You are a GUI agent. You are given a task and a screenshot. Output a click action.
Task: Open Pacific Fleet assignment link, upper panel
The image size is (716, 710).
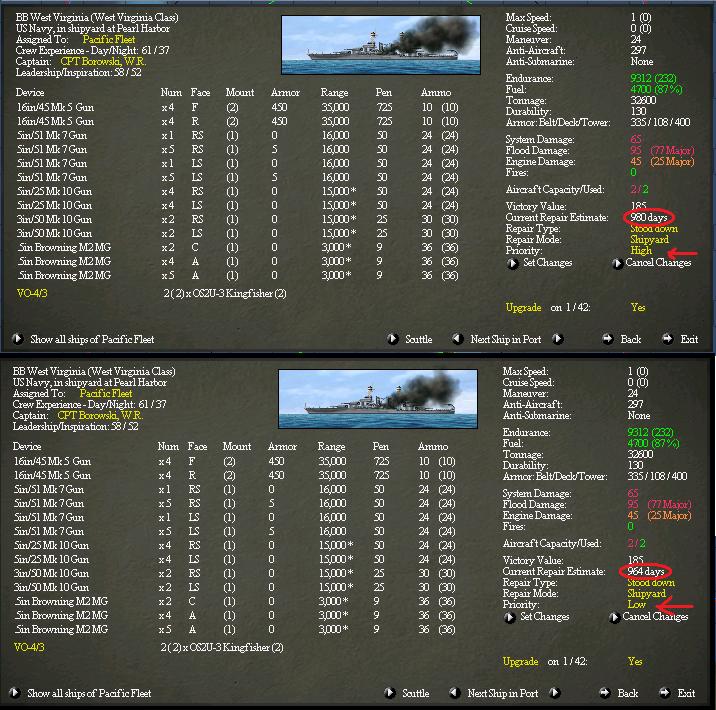click(109, 39)
